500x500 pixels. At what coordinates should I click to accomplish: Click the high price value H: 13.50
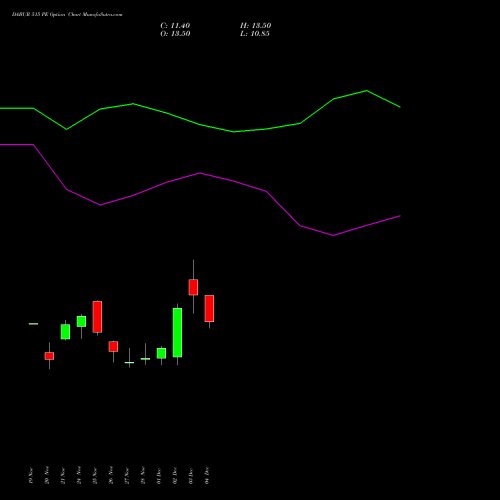click(x=255, y=26)
